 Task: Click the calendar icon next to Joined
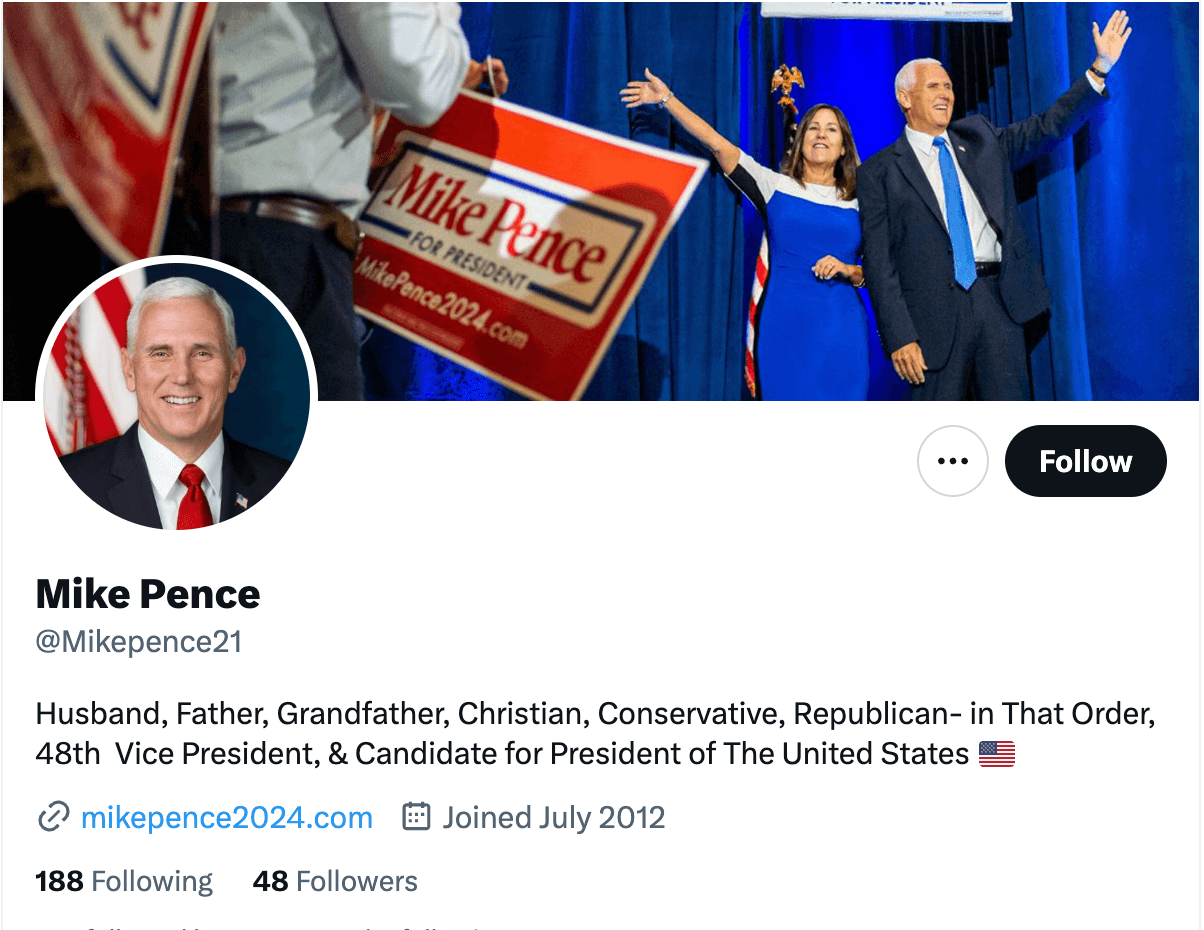point(416,817)
